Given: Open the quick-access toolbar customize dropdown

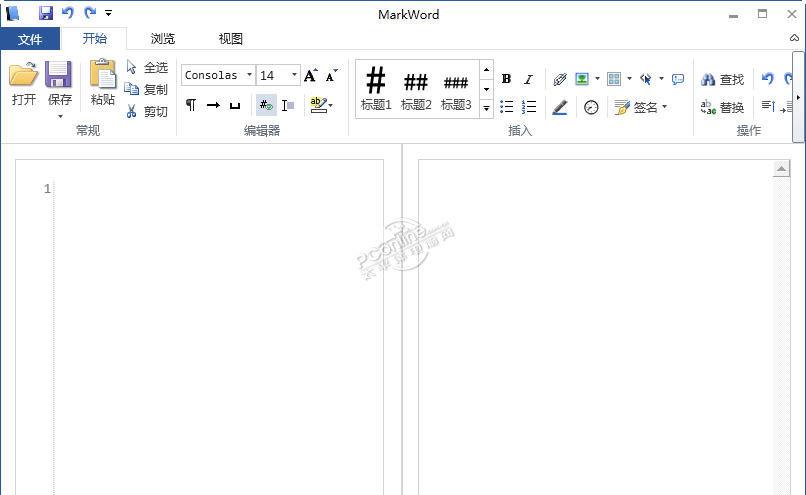Looking at the screenshot, I should 108,13.
